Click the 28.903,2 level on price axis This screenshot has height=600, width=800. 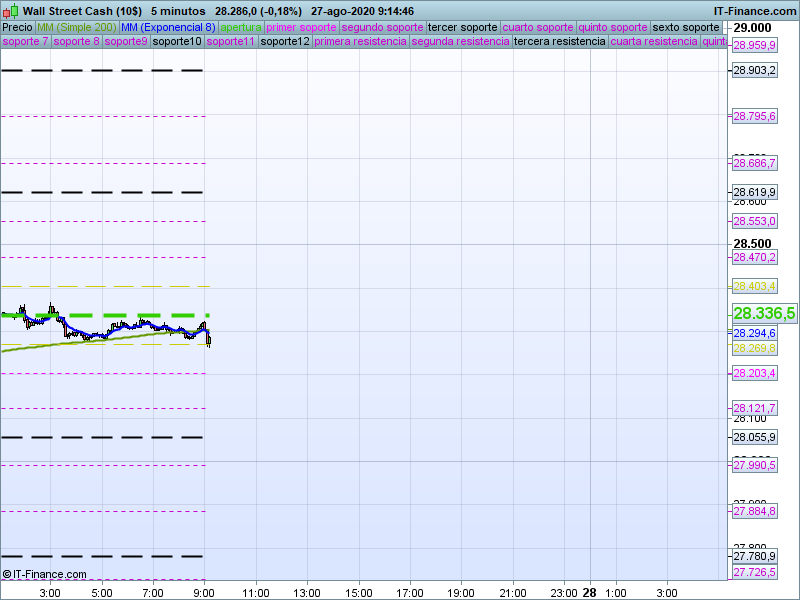(755, 70)
